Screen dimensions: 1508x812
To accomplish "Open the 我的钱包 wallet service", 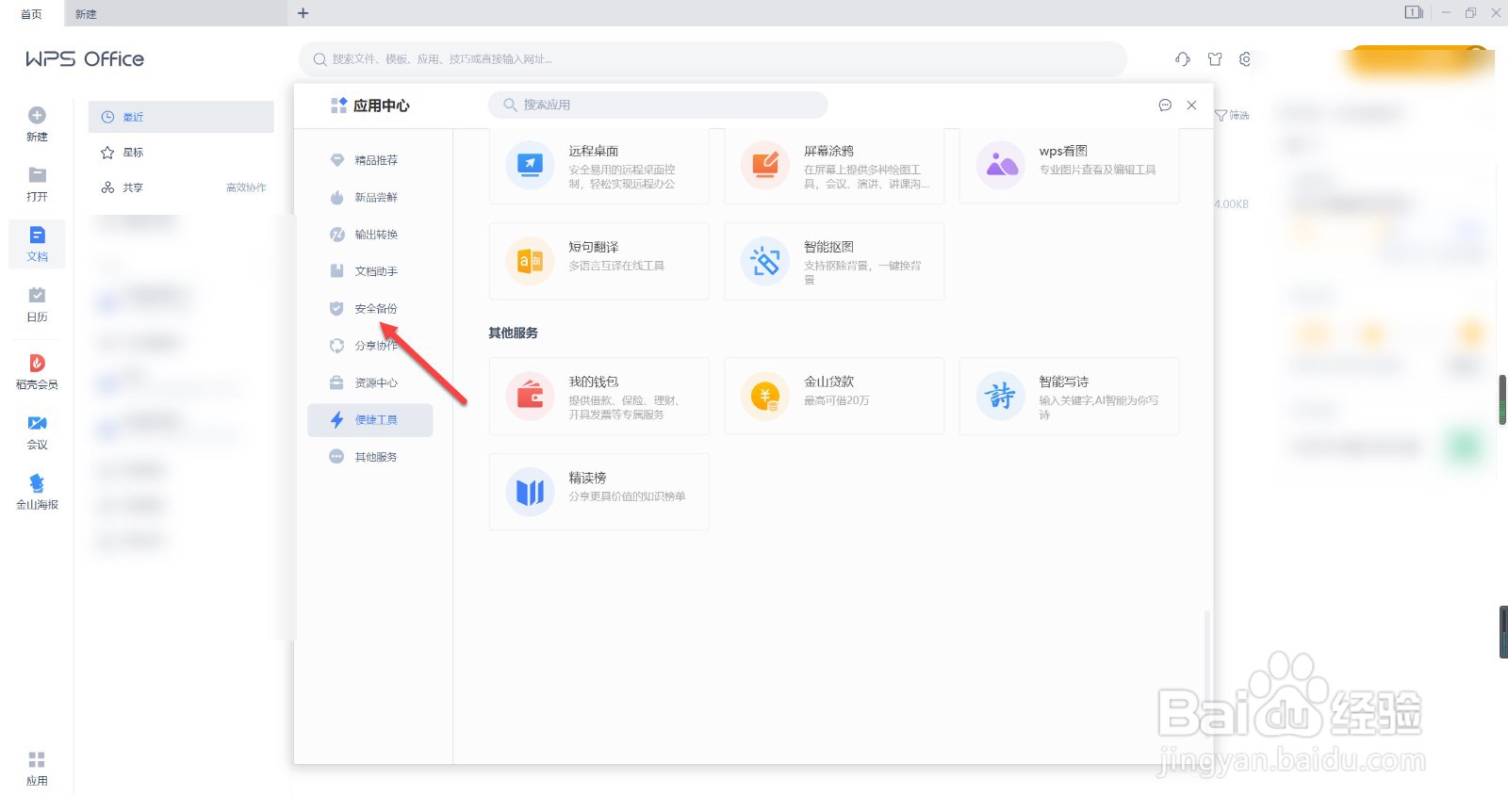I will tap(598, 396).
